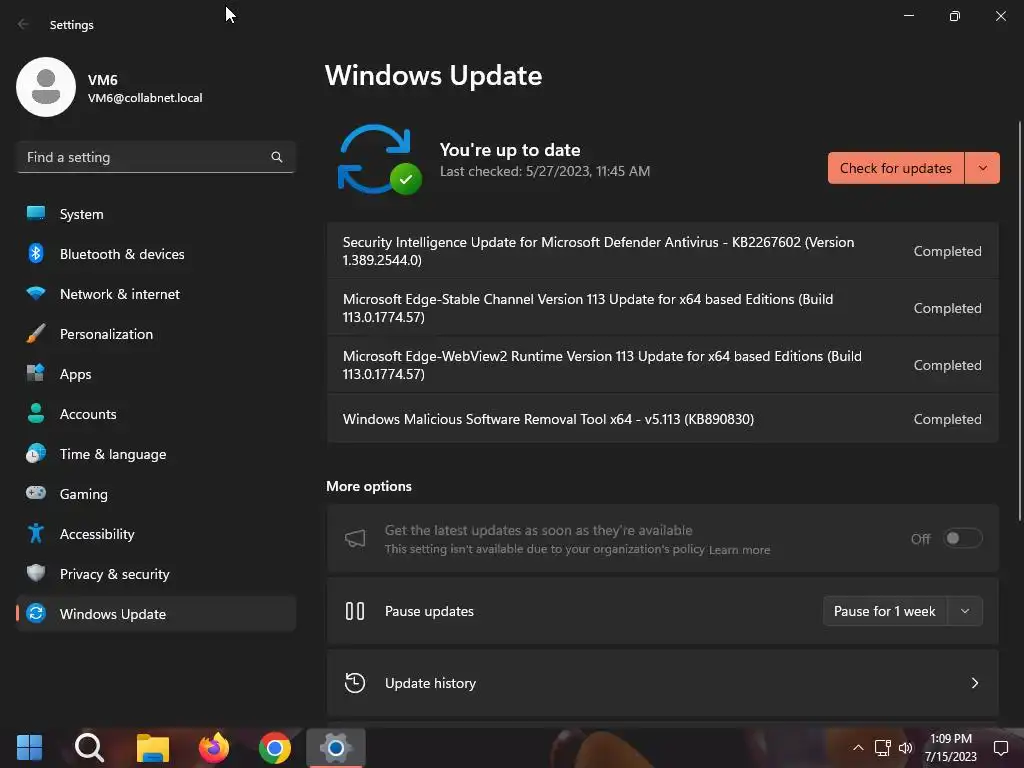The width and height of the screenshot is (1024, 768).
Task: Expand Check for updates dropdown arrow
Action: pyautogui.click(x=982, y=168)
